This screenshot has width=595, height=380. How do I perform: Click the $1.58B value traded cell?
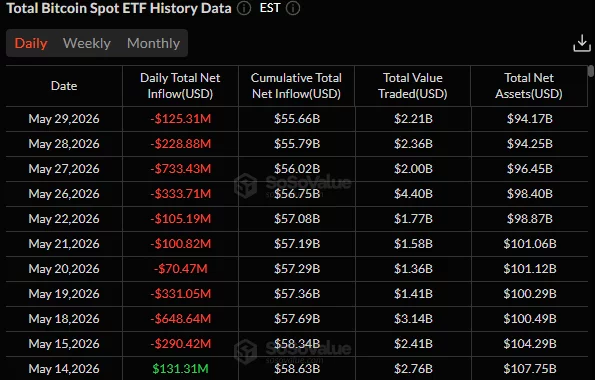tap(413, 244)
